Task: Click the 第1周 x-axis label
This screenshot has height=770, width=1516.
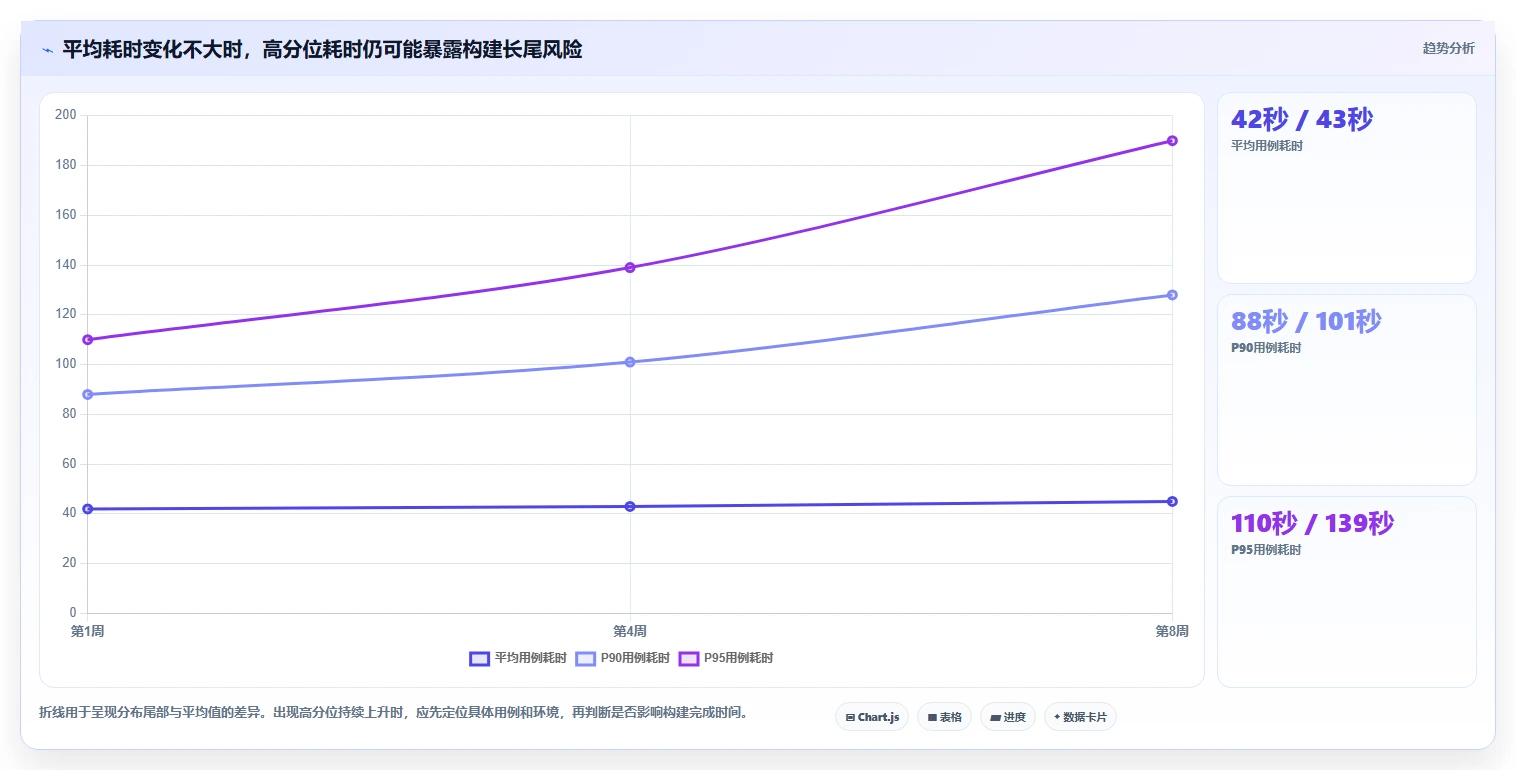Action: click(x=87, y=631)
